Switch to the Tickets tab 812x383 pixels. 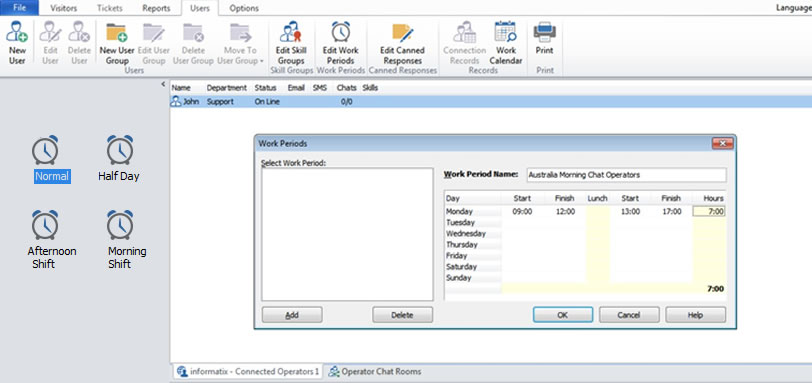click(x=110, y=8)
